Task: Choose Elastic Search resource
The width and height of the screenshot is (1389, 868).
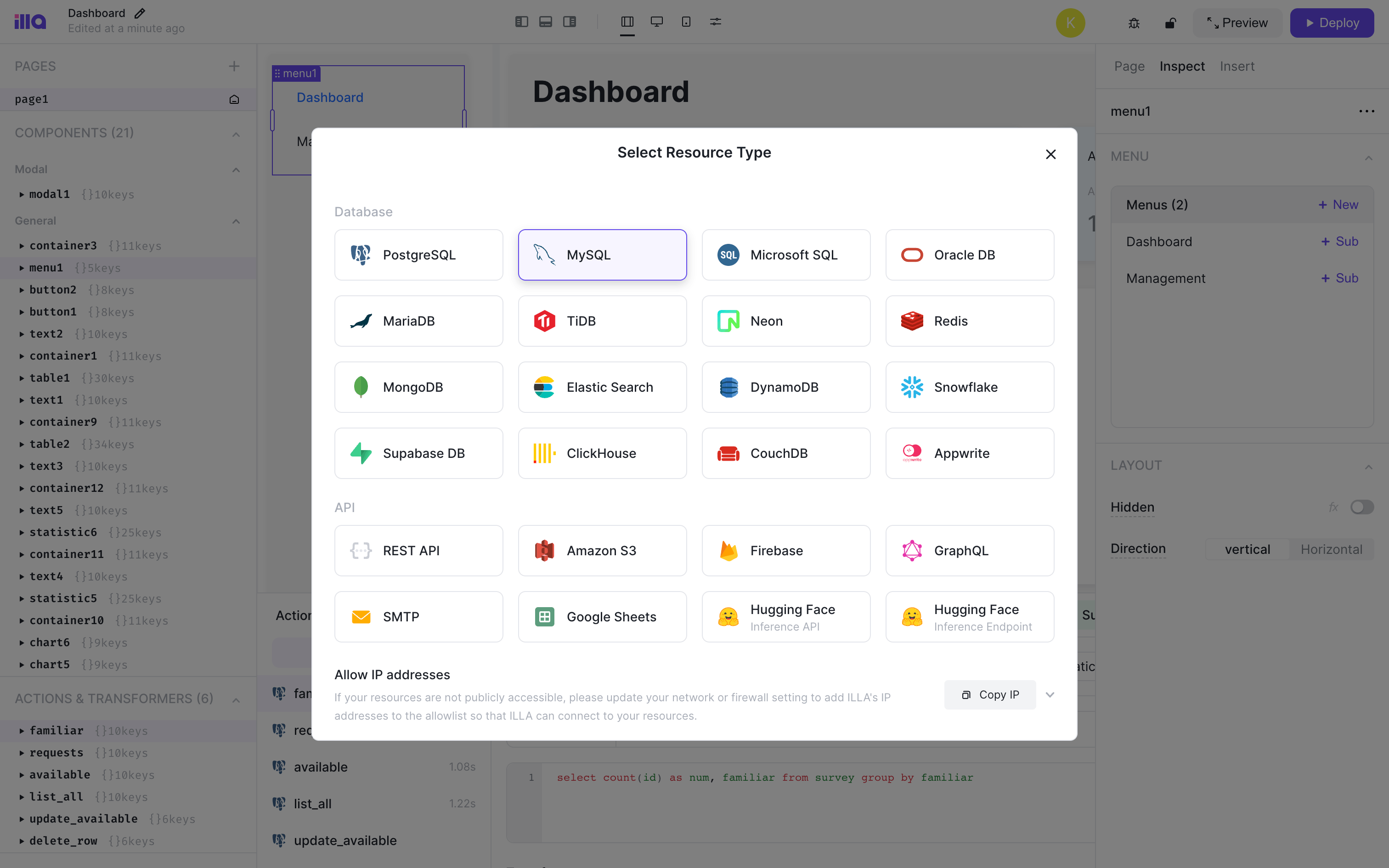Action: click(602, 387)
